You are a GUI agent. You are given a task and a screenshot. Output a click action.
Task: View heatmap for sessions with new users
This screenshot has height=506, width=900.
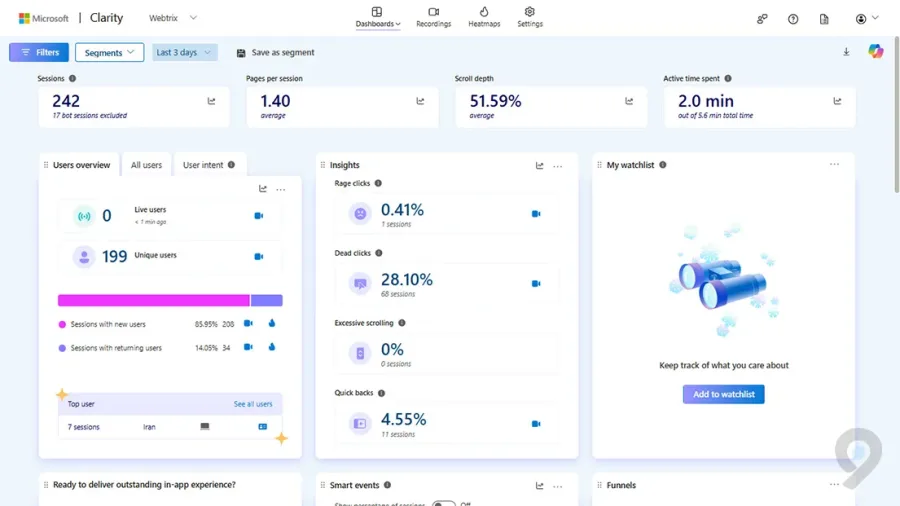coord(272,324)
